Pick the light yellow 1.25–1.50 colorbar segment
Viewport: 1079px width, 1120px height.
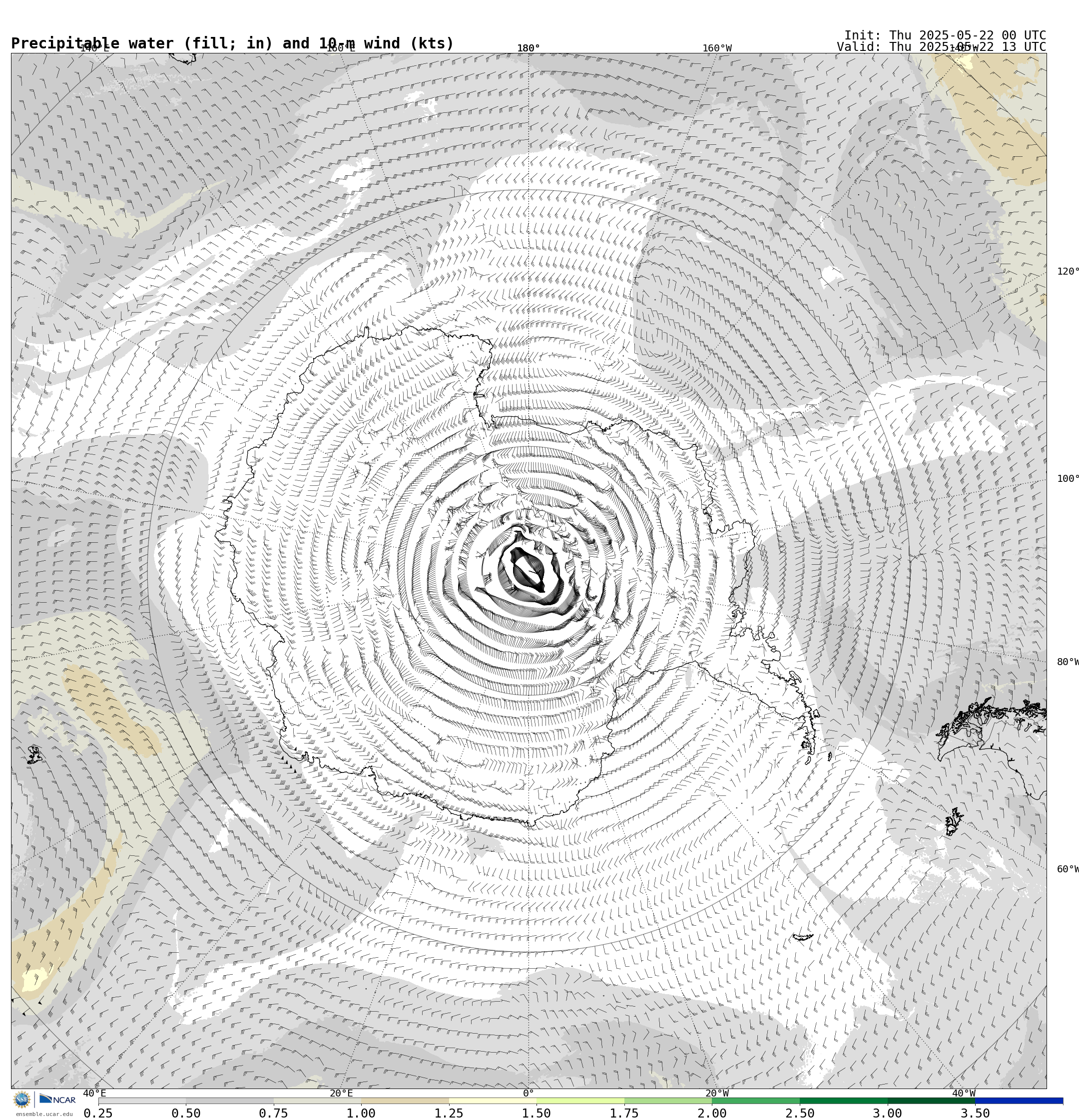(493, 1101)
